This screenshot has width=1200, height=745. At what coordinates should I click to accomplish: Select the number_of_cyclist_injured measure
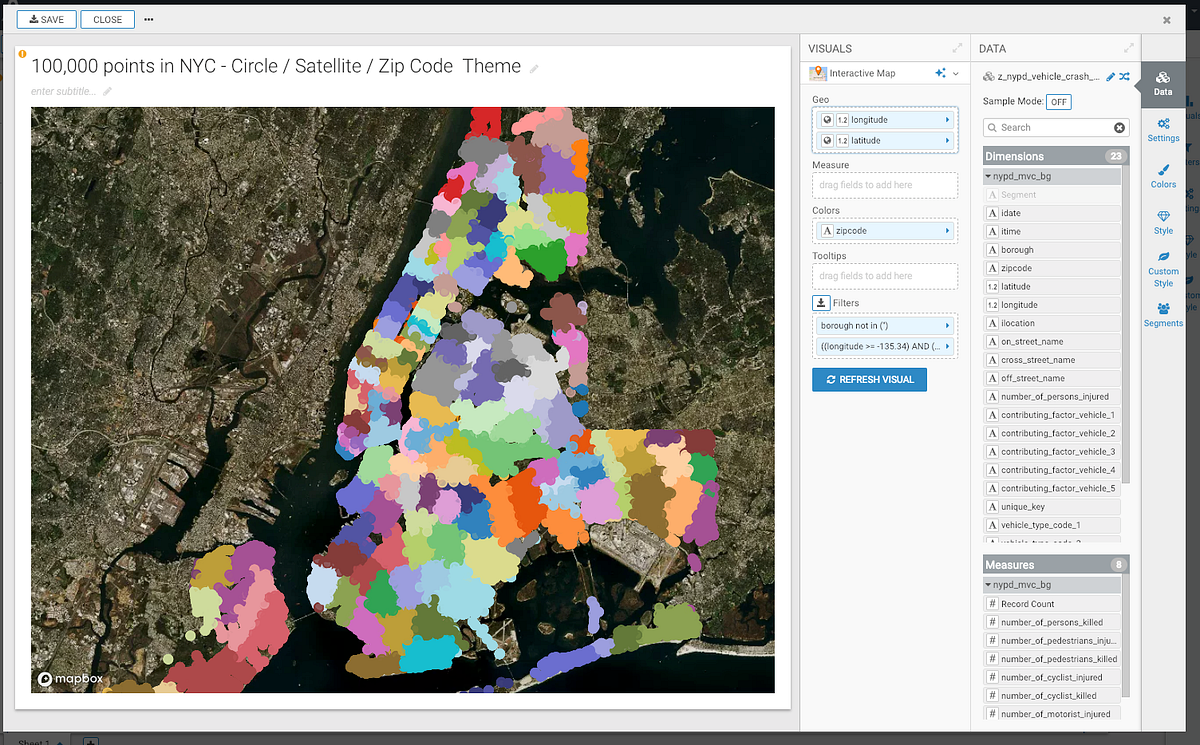1052,677
